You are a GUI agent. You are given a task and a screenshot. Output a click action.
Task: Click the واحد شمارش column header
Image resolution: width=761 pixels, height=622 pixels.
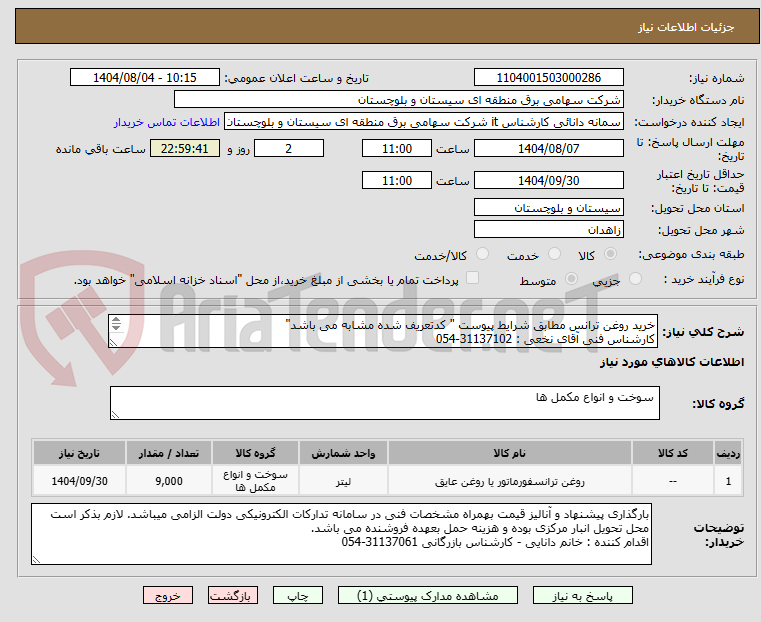pyautogui.click(x=343, y=453)
